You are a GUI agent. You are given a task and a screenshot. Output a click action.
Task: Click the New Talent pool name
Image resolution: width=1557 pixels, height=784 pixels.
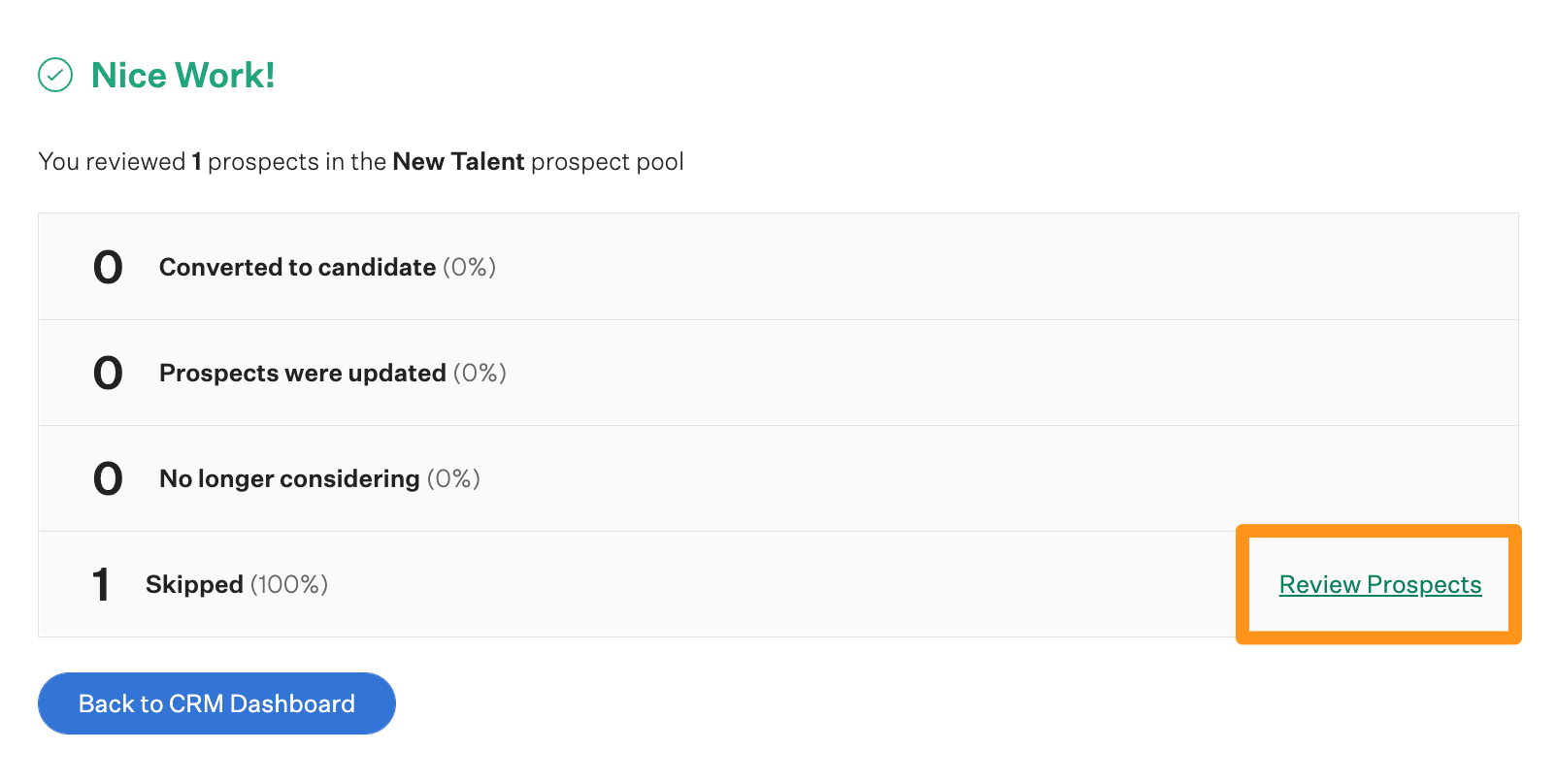pos(458,161)
